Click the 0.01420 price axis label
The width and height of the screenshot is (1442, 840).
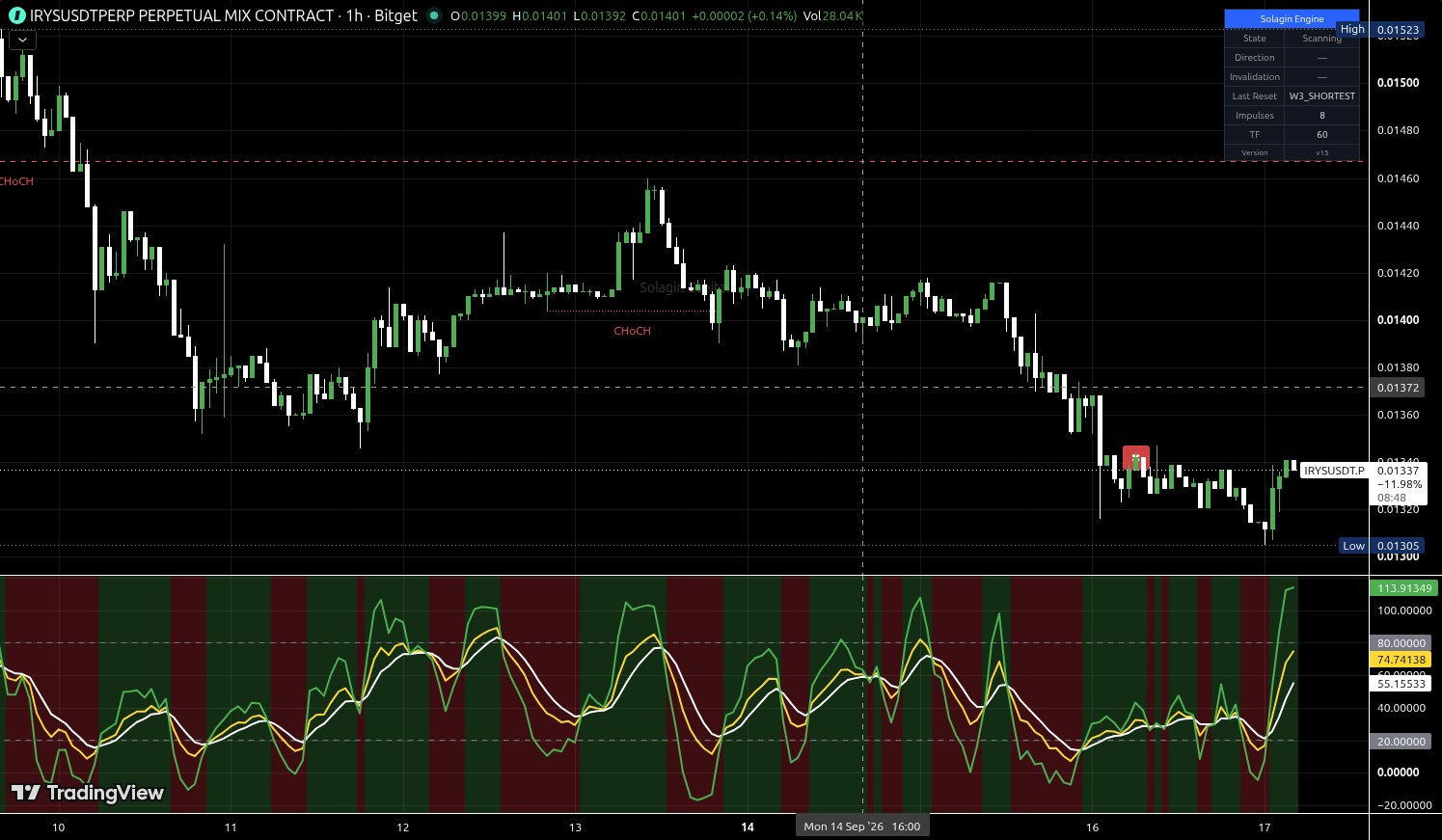(1398, 273)
